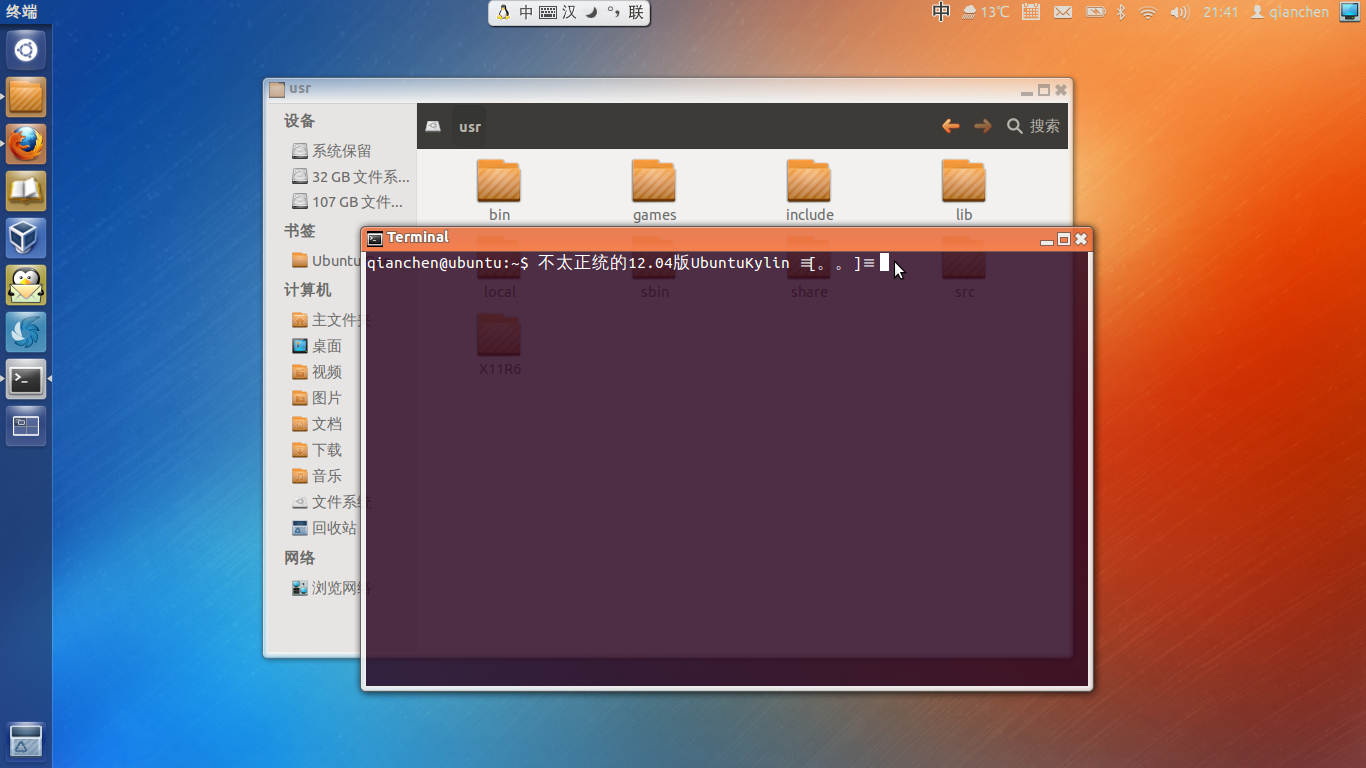Open the Files launcher icon
This screenshot has width=1366, height=768.
coord(26,97)
